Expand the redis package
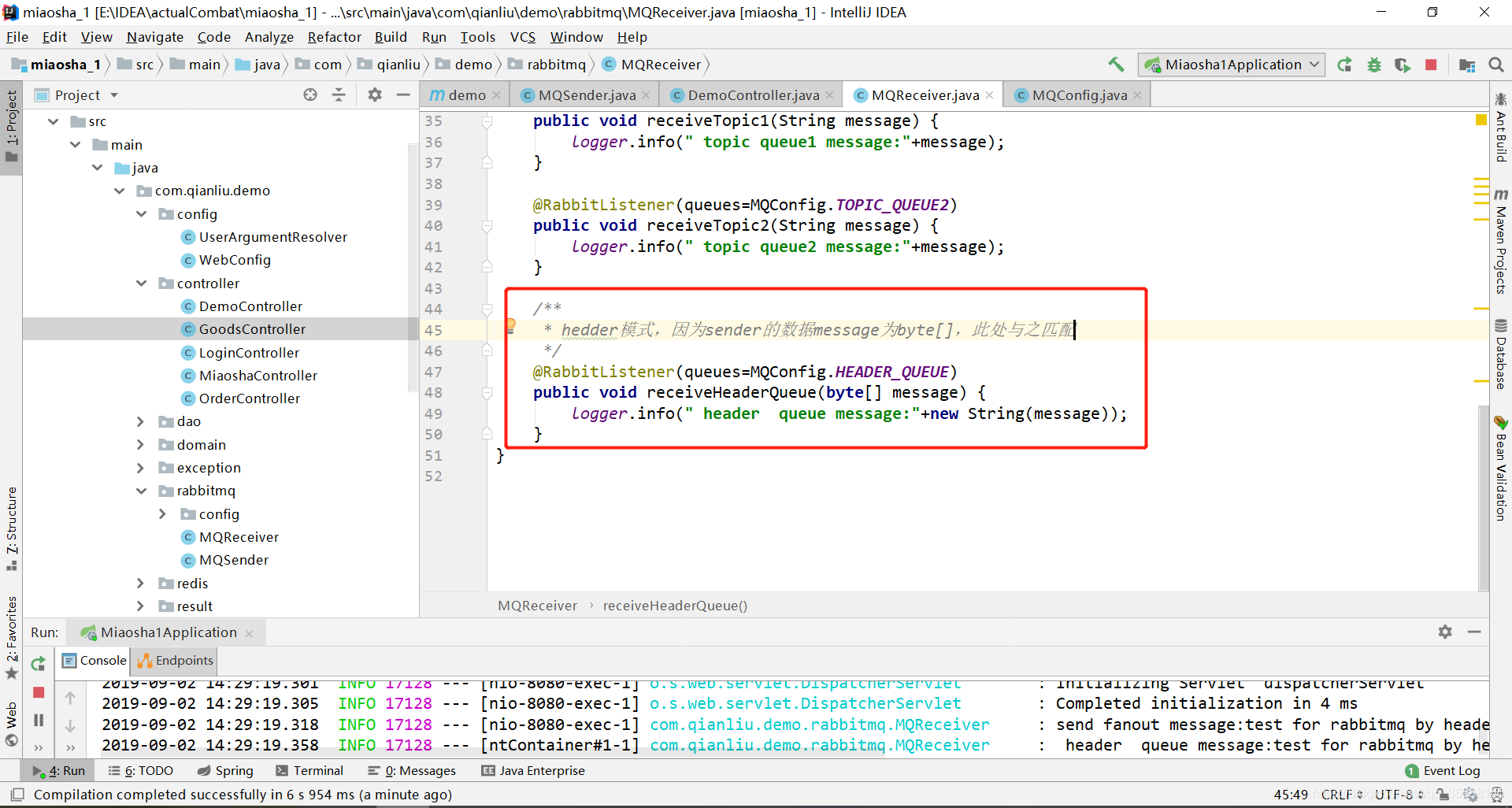 pos(140,584)
